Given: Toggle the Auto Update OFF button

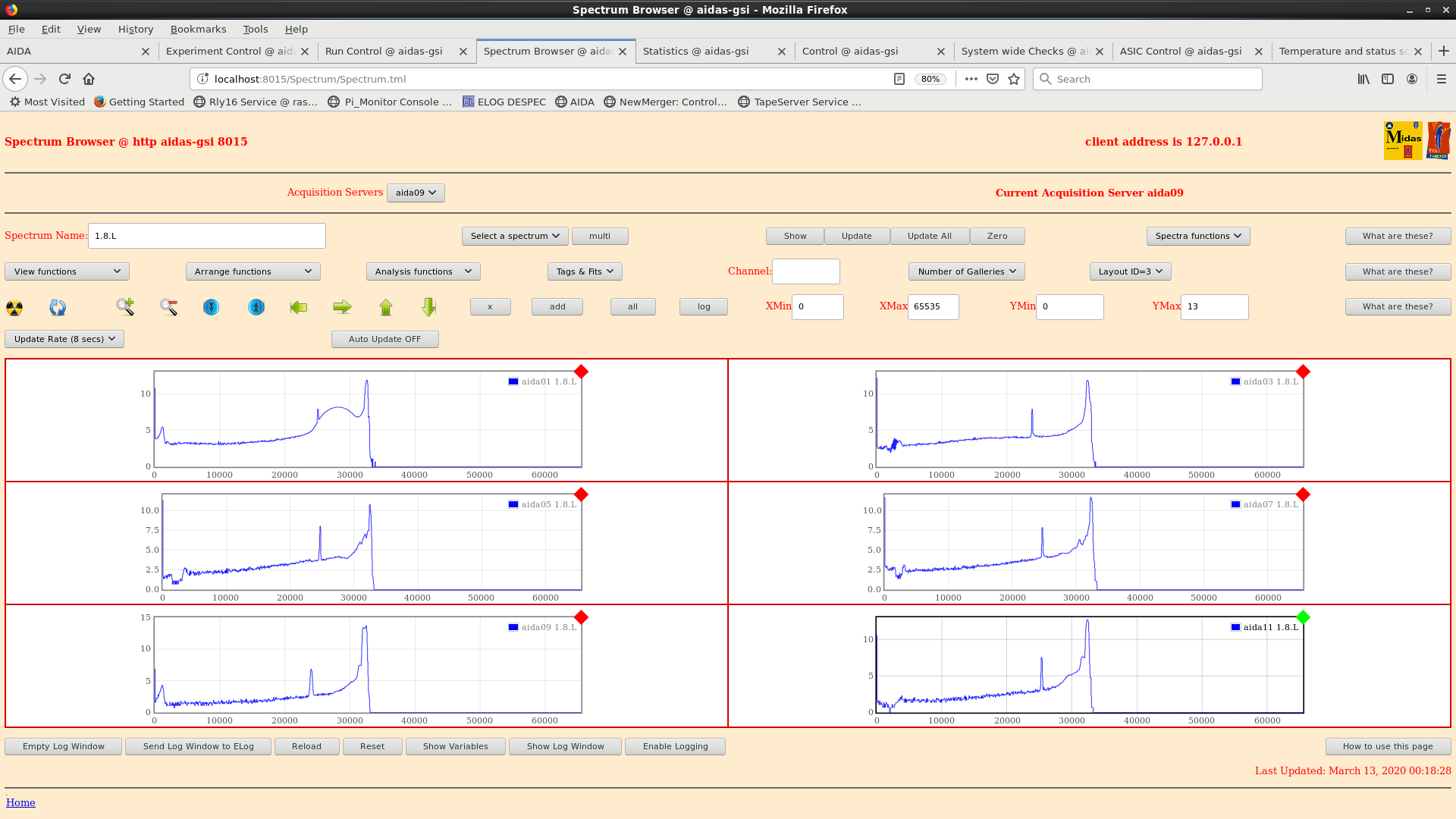Looking at the screenshot, I should [384, 339].
